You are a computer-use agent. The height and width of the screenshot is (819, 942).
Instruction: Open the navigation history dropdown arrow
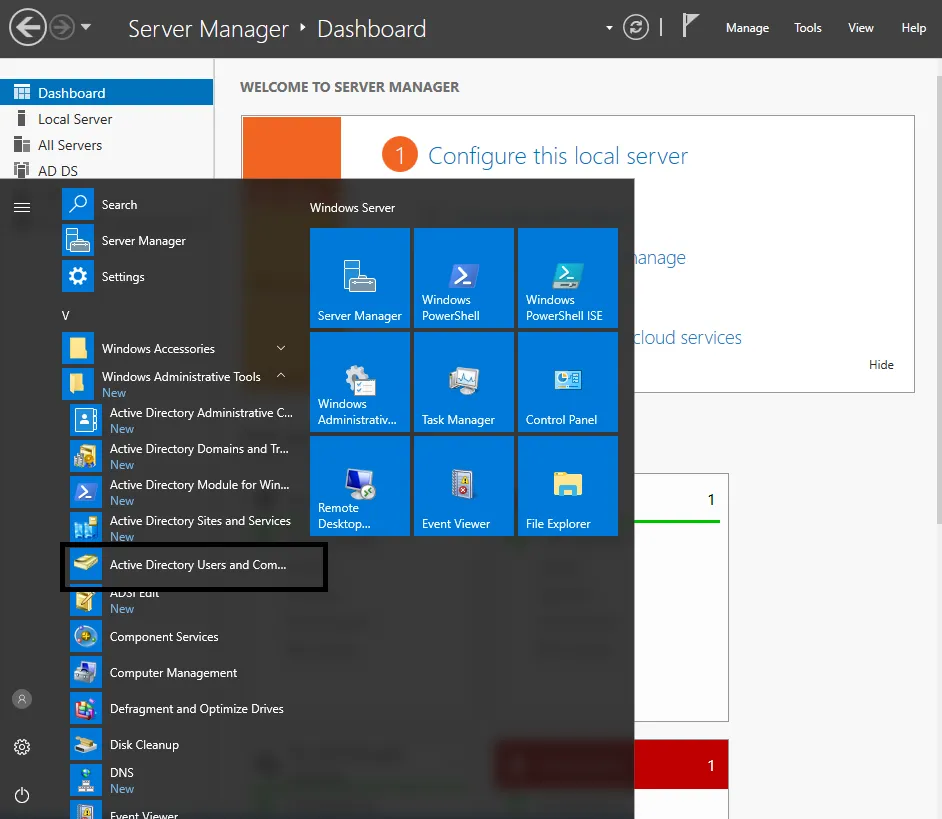[x=86, y=27]
